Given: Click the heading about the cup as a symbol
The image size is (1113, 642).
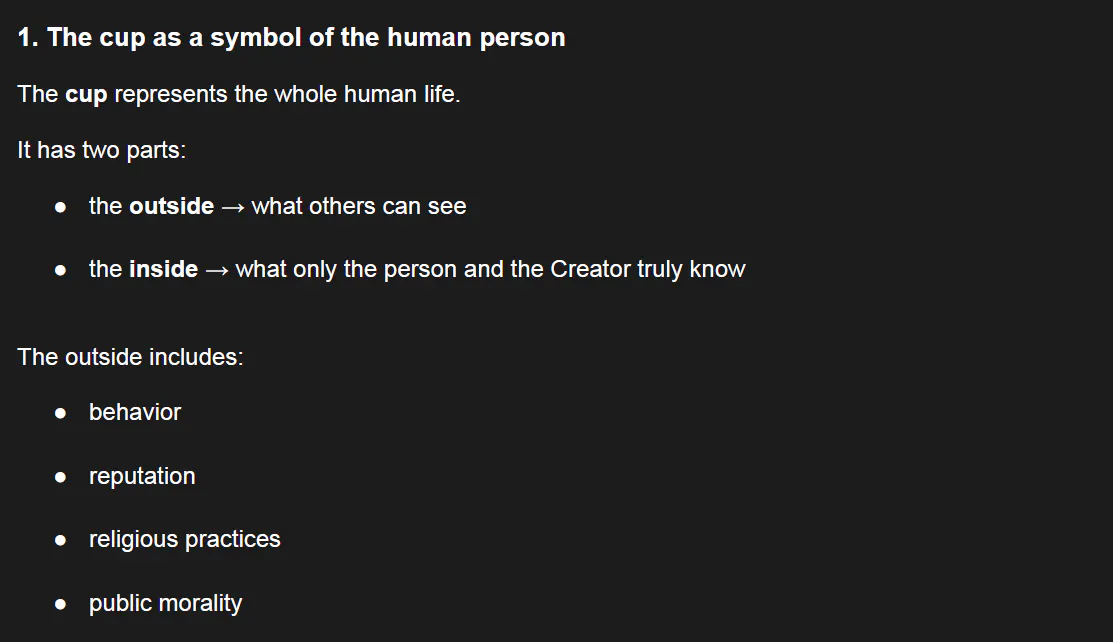Looking at the screenshot, I should point(291,38).
